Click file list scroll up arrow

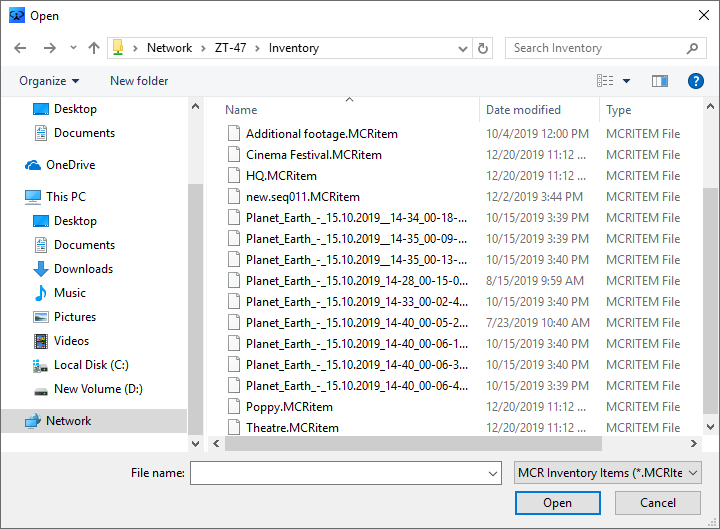[710, 107]
